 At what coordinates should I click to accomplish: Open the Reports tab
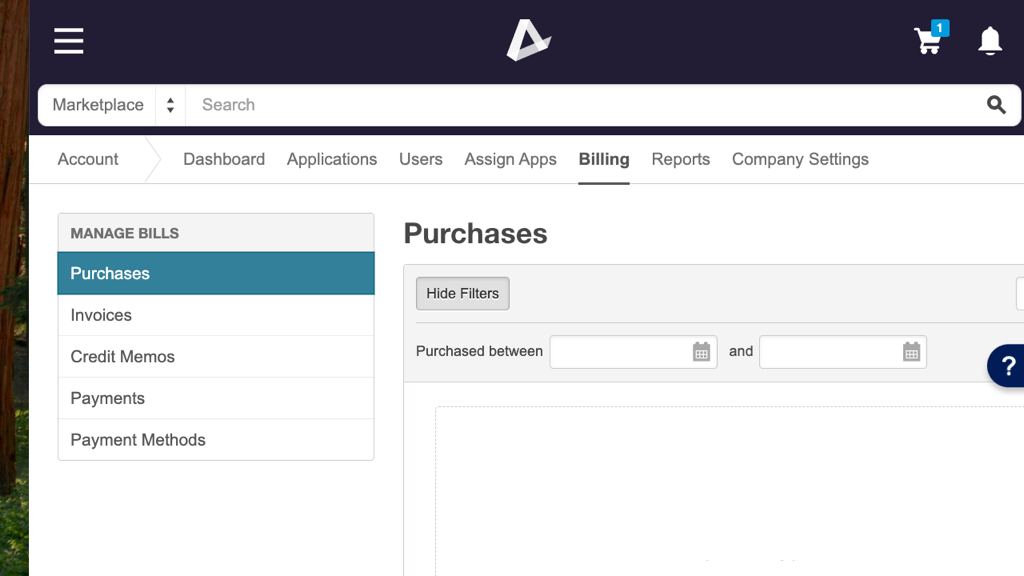point(680,159)
